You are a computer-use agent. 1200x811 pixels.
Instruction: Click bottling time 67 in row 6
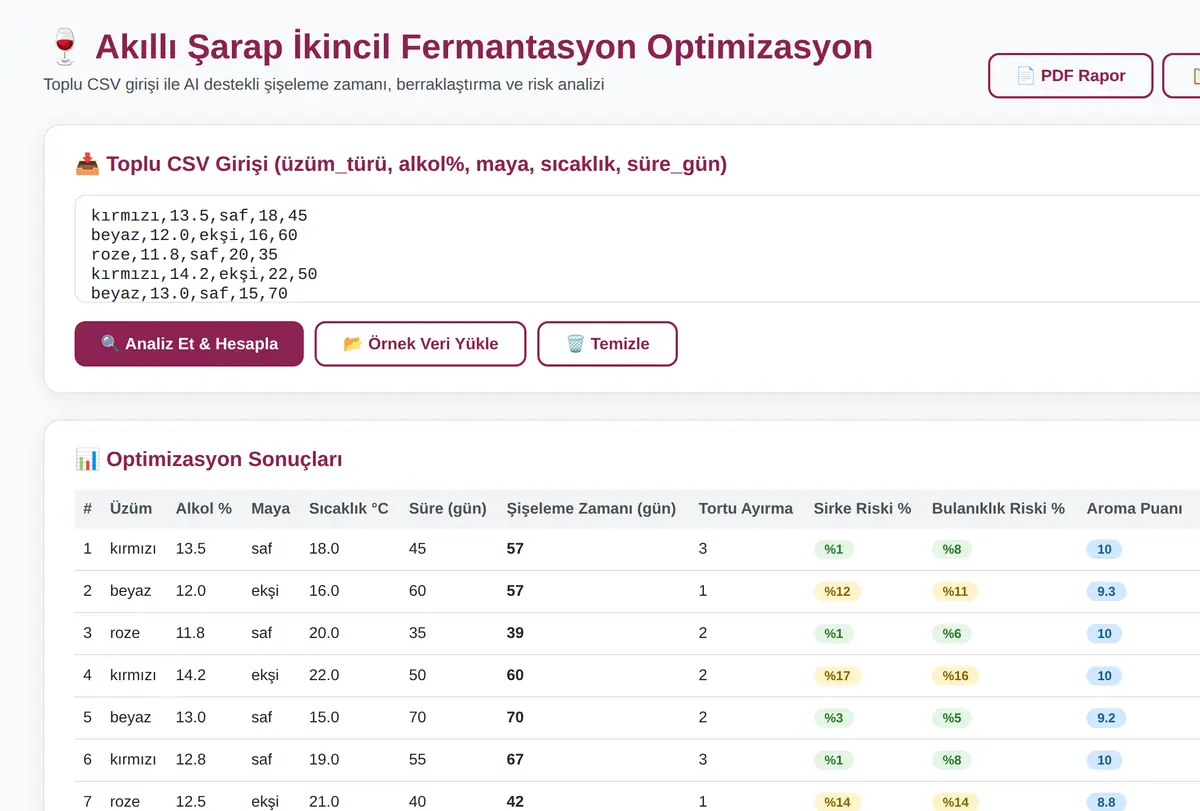point(515,759)
